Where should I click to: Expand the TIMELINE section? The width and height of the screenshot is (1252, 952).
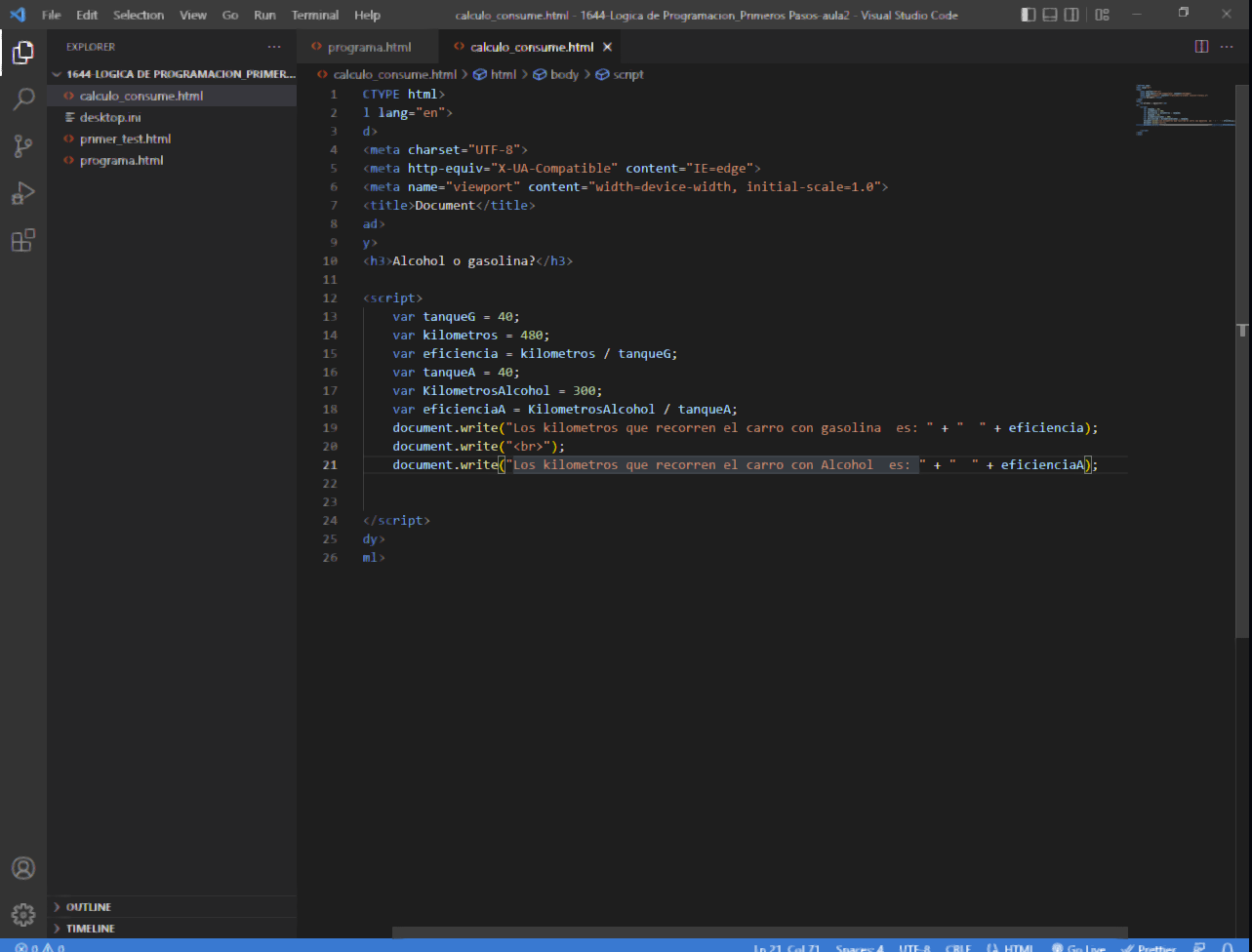click(172, 929)
